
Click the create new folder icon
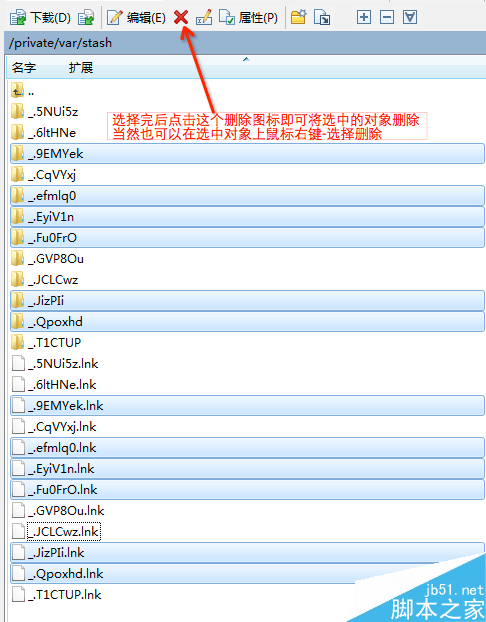tap(298, 17)
